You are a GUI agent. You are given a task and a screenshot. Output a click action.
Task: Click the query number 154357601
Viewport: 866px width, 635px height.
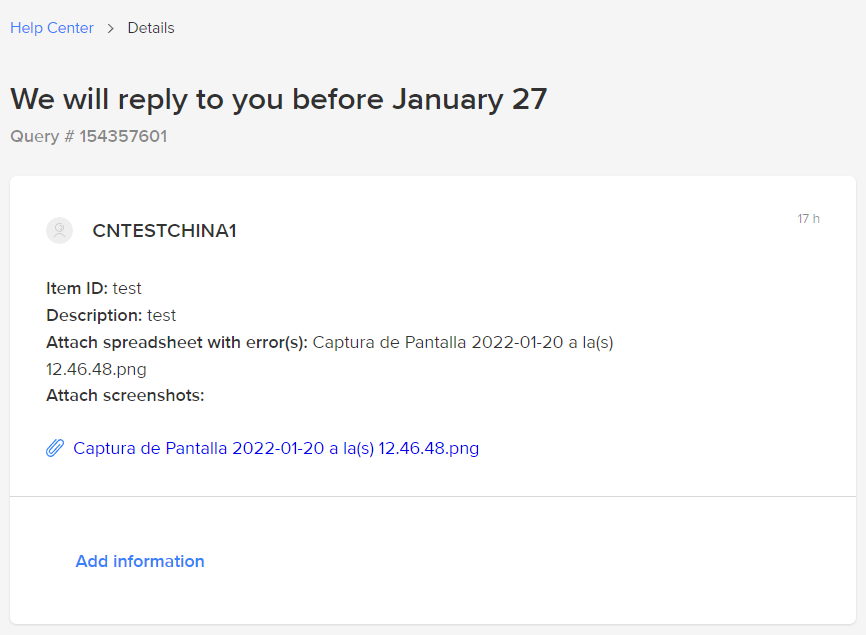(123, 136)
